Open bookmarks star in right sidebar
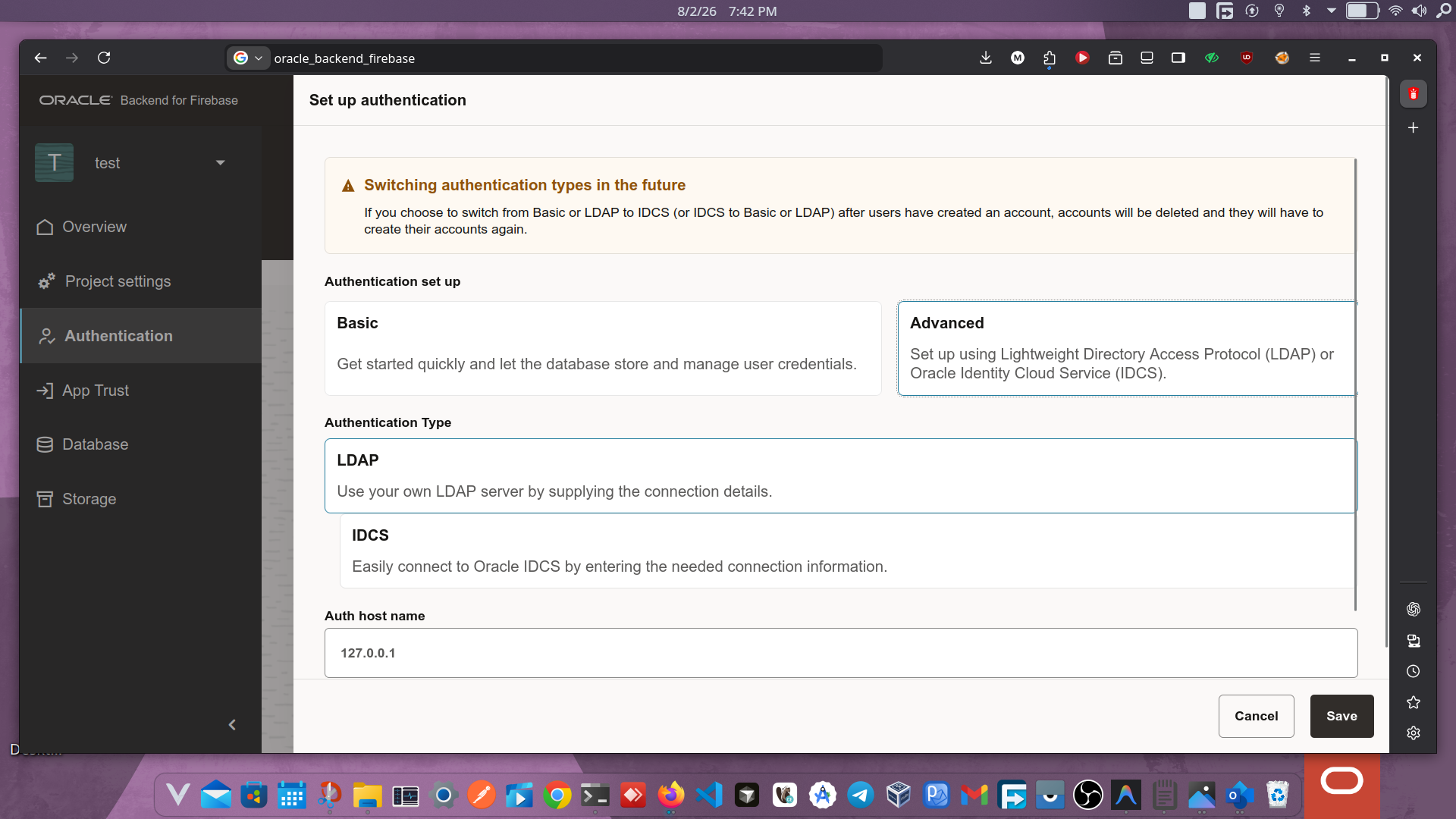 1414,702
